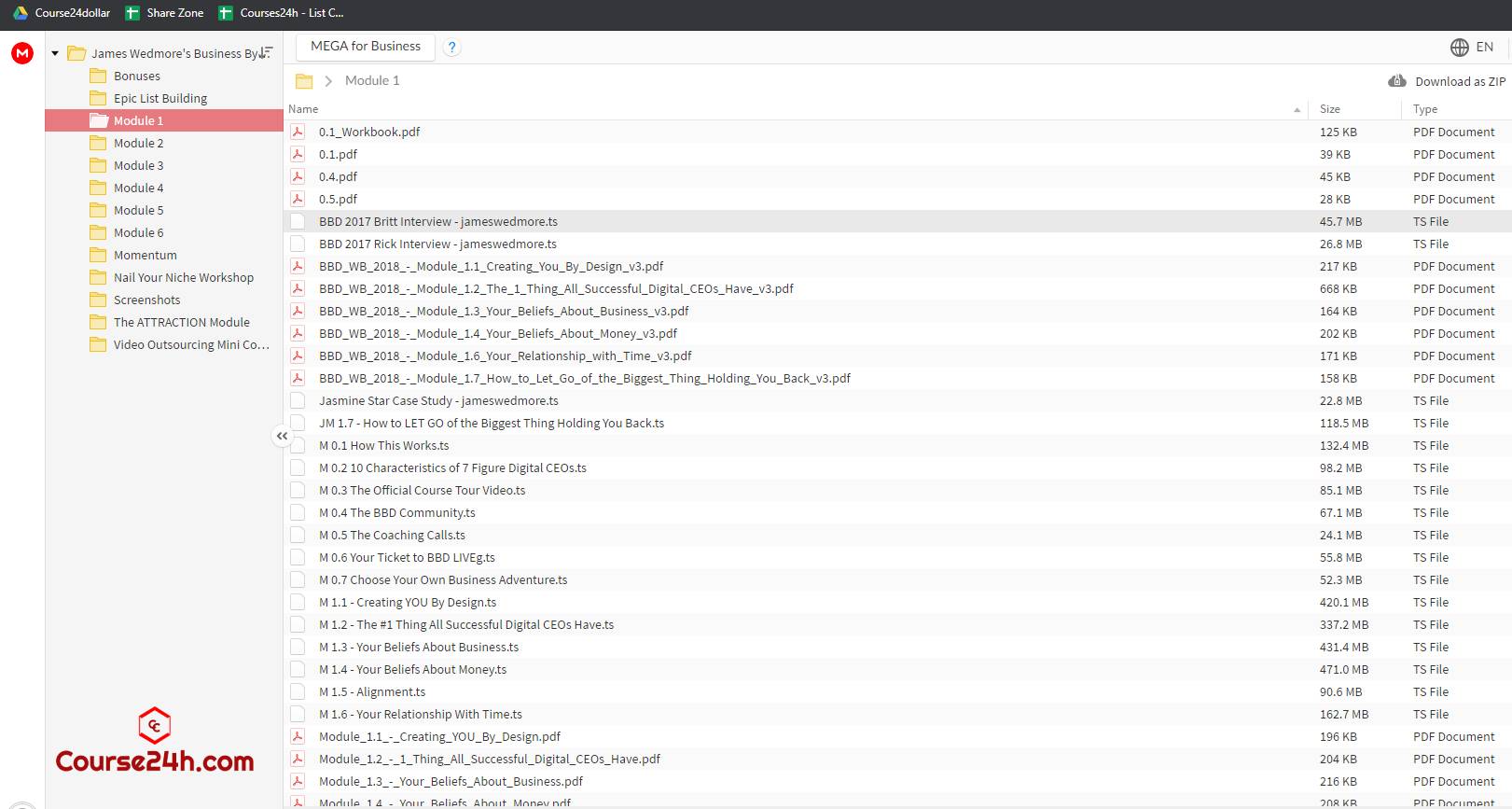Click the Size column header

click(x=1330, y=109)
